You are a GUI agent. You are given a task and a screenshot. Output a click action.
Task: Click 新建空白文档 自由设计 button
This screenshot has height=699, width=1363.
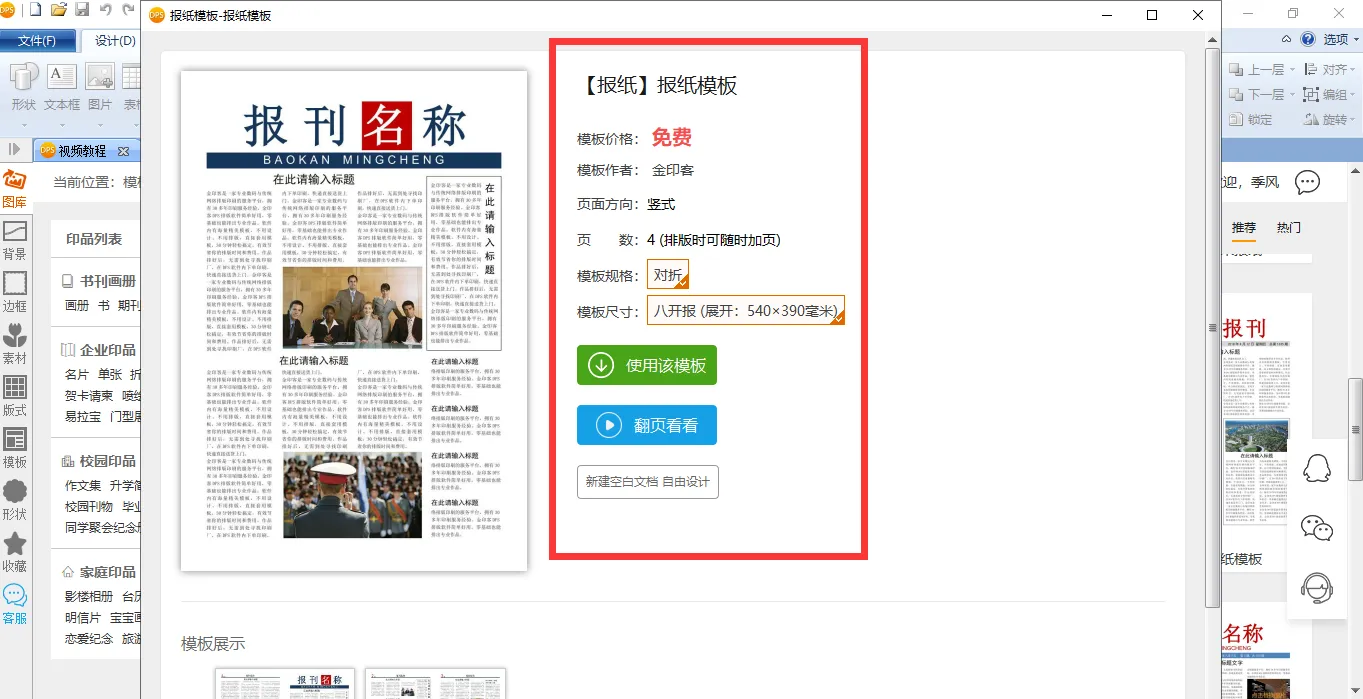(647, 482)
